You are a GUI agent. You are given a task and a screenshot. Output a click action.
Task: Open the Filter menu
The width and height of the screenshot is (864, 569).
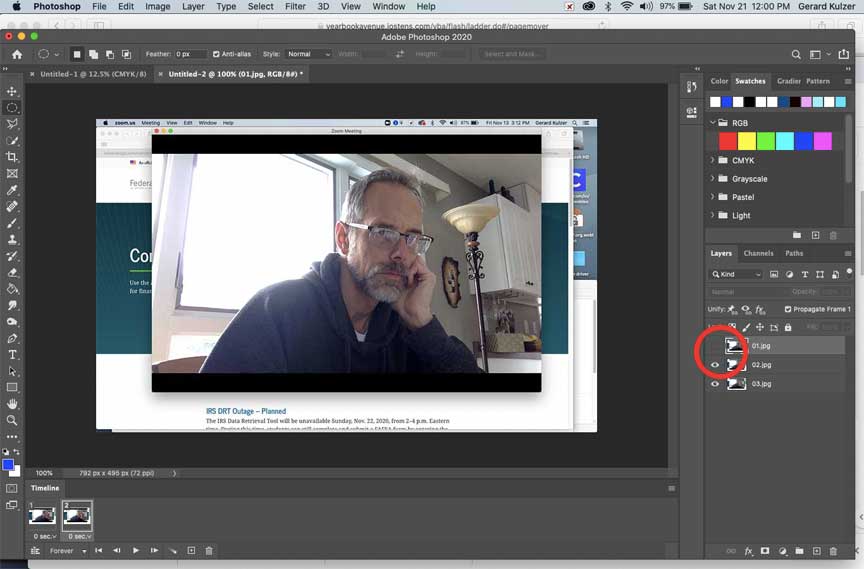click(x=295, y=7)
